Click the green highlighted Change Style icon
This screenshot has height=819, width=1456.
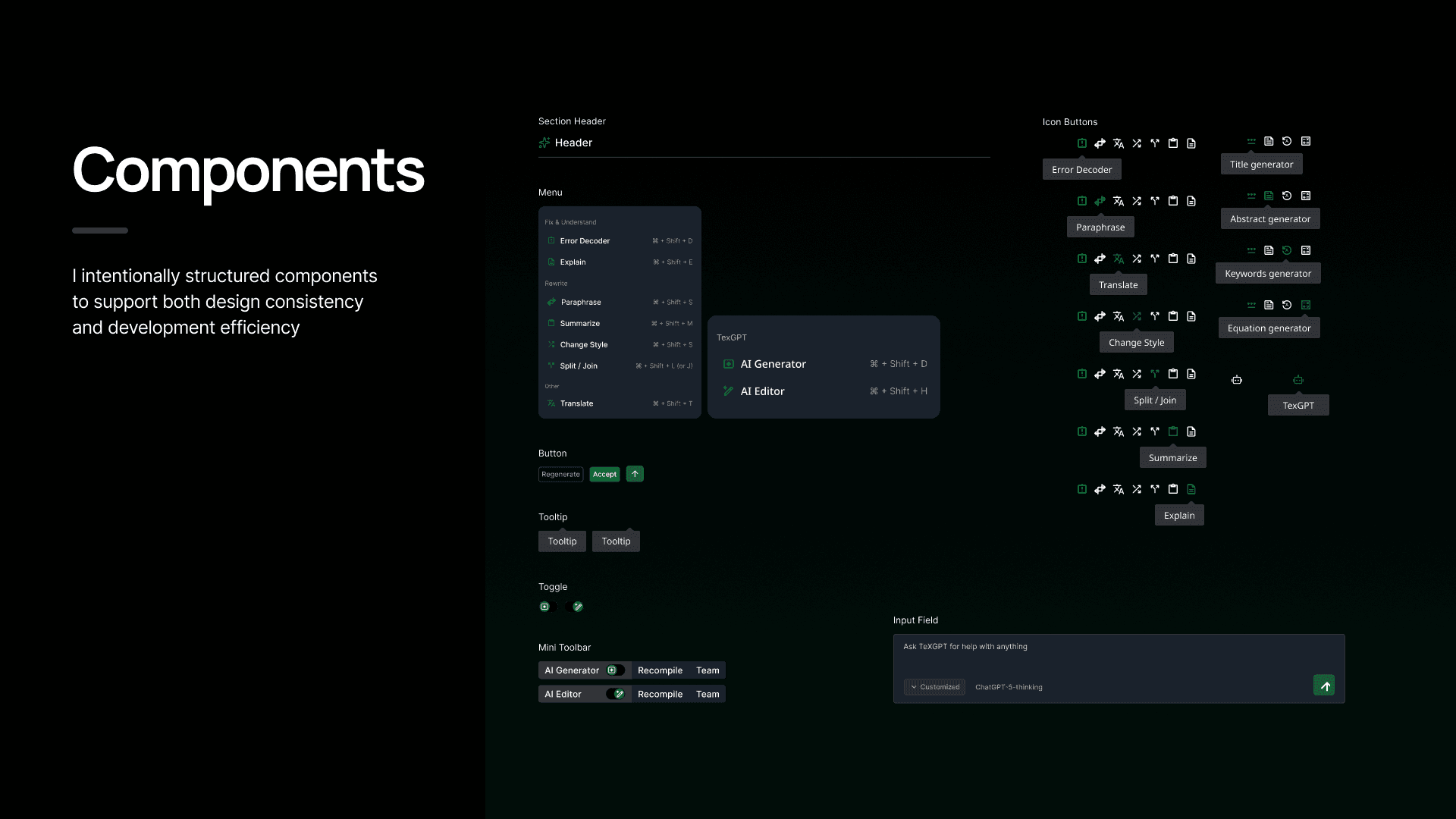coord(1136,316)
